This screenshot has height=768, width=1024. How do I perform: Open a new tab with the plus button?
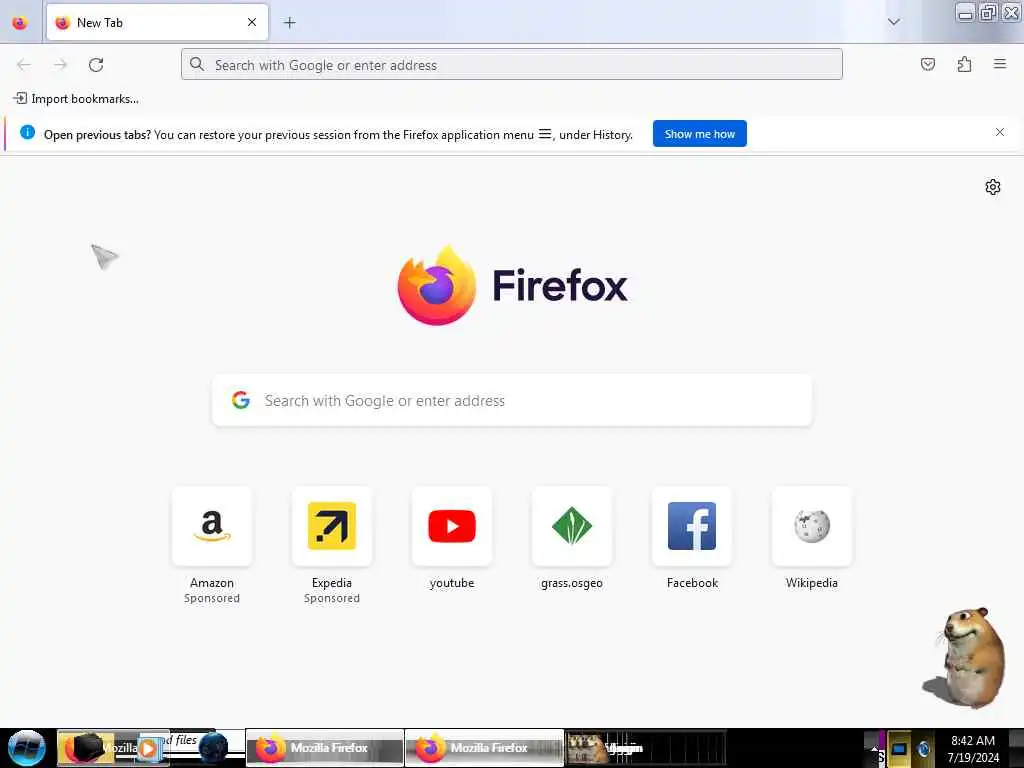pos(289,23)
